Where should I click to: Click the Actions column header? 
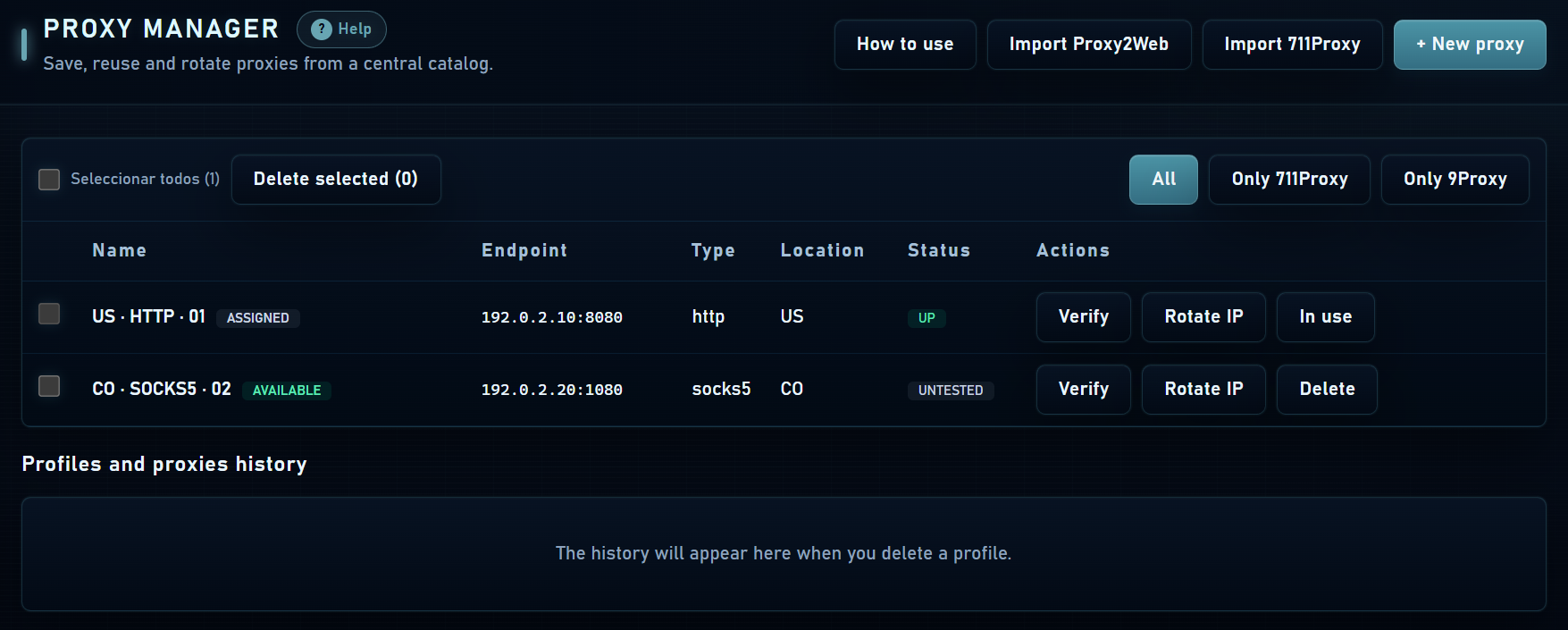coord(1073,251)
